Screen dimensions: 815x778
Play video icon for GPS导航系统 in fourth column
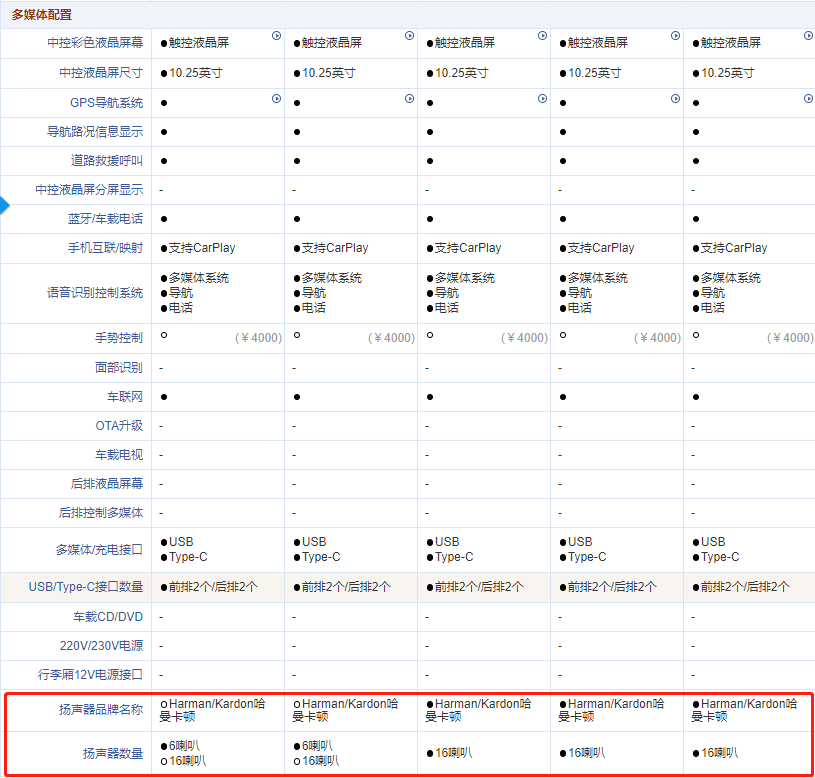click(x=675, y=99)
